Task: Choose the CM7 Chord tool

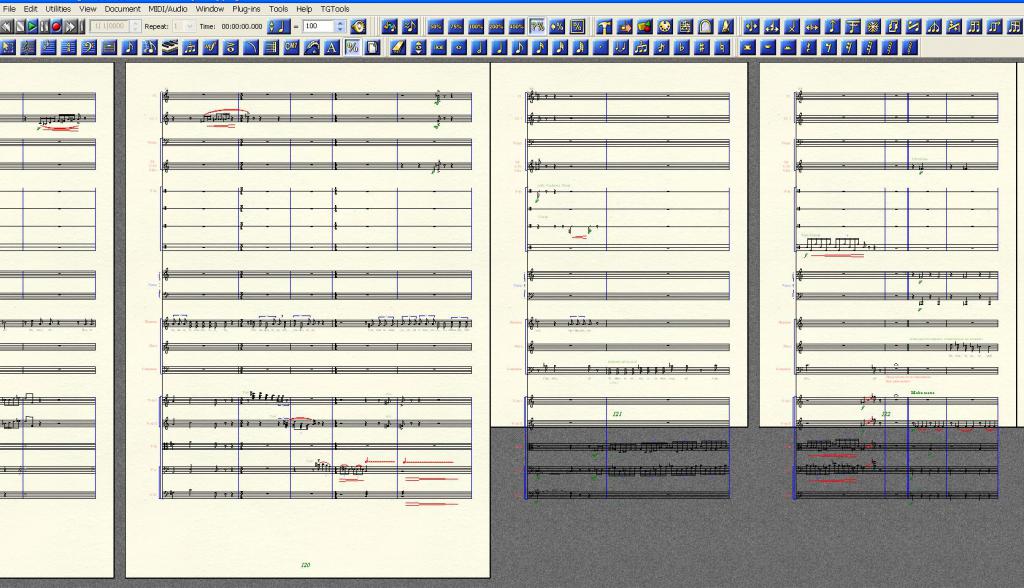Action: (292, 47)
